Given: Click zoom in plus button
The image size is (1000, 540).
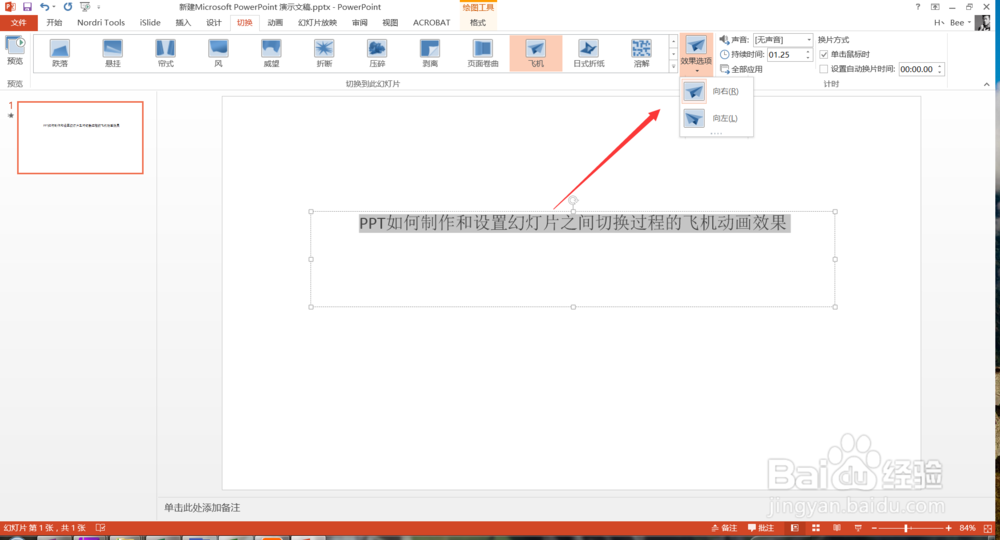Looking at the screenshot, I should pyautogui.click(x=949, y=528).
